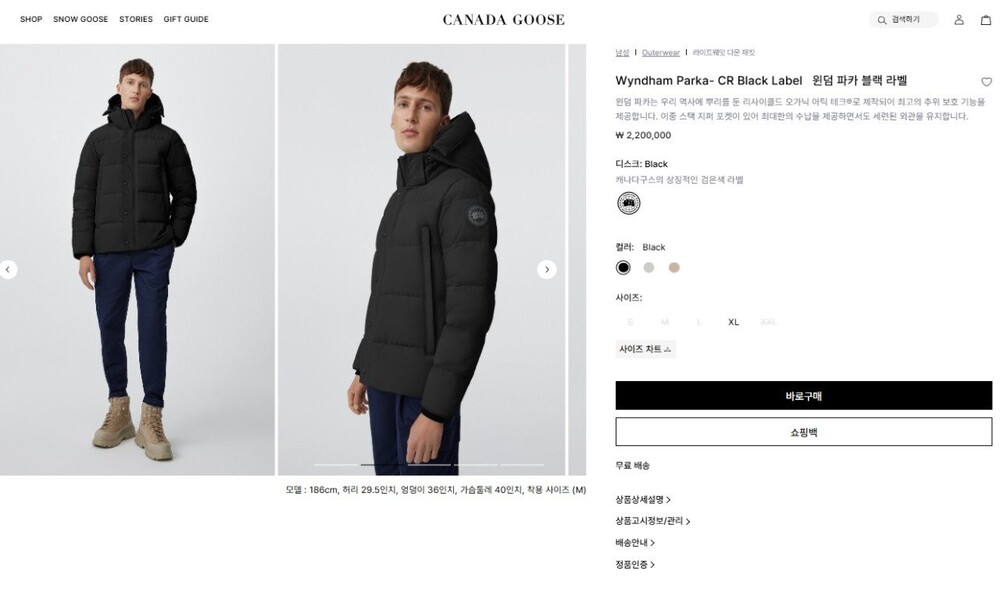The width and height of the screenshot is (1000, 592).
Task: Open the SHOP menu
Action: point(31,19)
